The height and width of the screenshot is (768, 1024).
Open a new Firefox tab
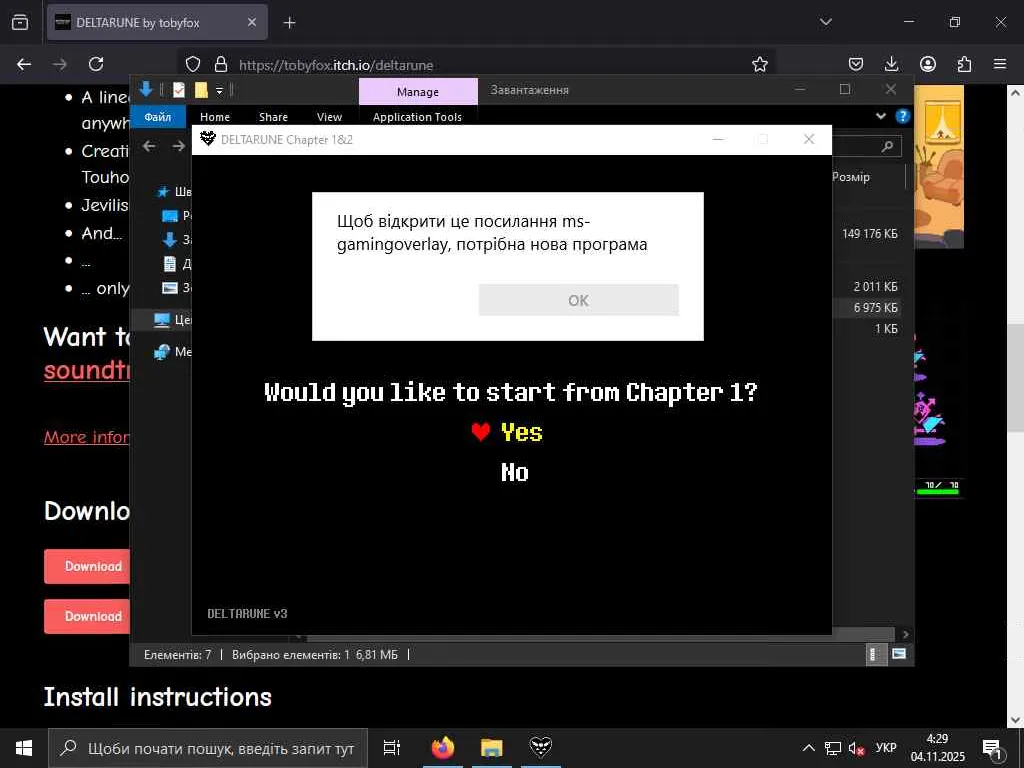pyautogui.click(x=289, y=23)
